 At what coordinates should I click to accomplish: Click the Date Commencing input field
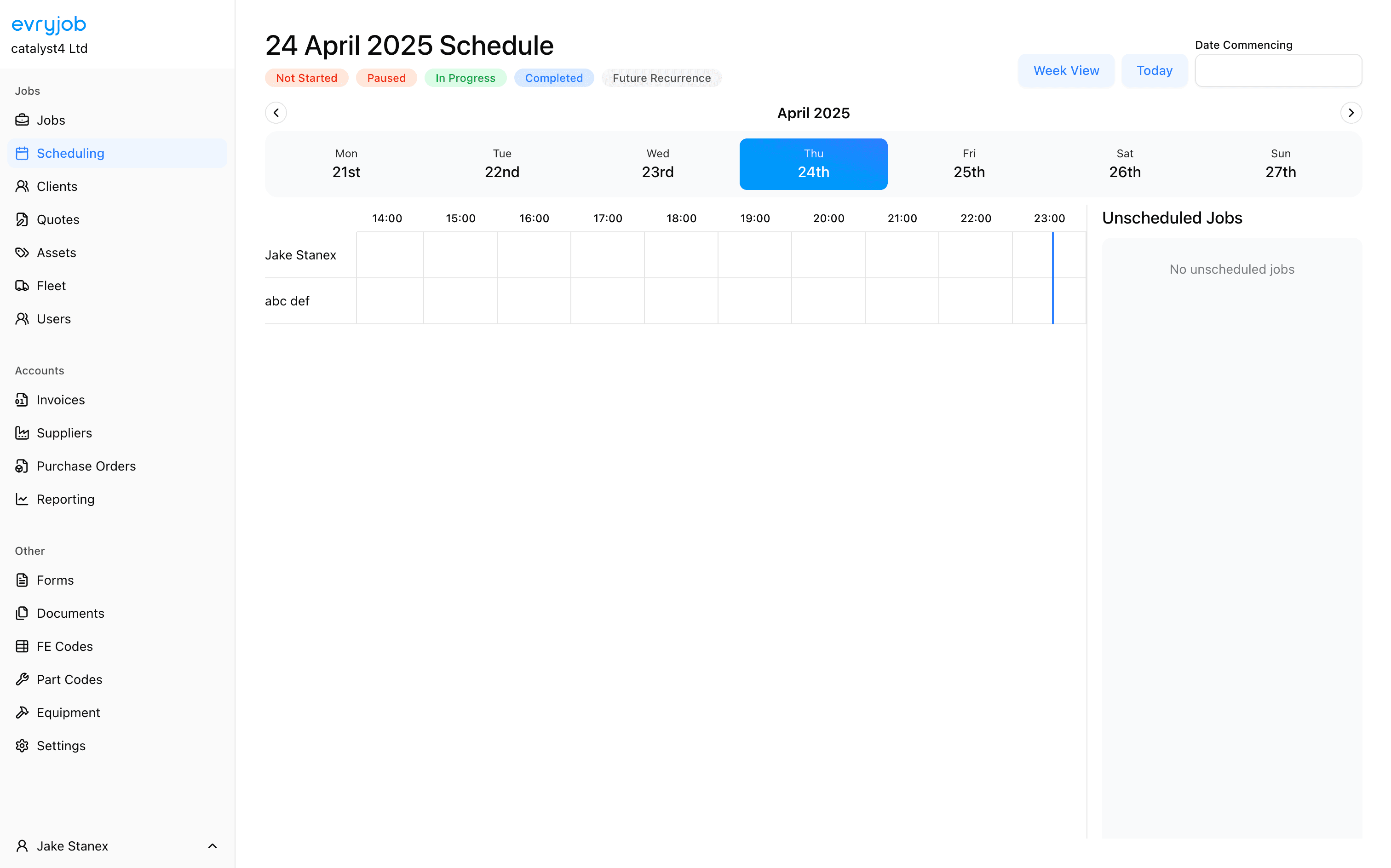coord(1278,71)
